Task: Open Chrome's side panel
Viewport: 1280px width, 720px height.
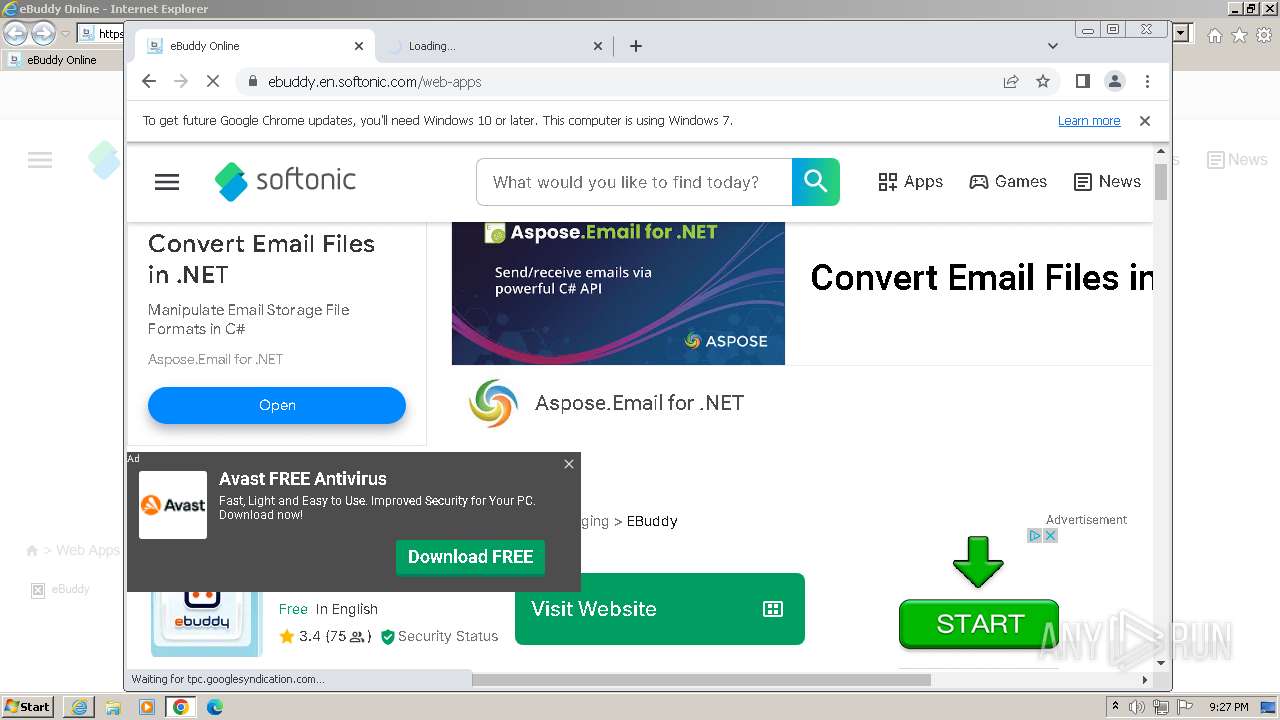Action: point(1082,81)
